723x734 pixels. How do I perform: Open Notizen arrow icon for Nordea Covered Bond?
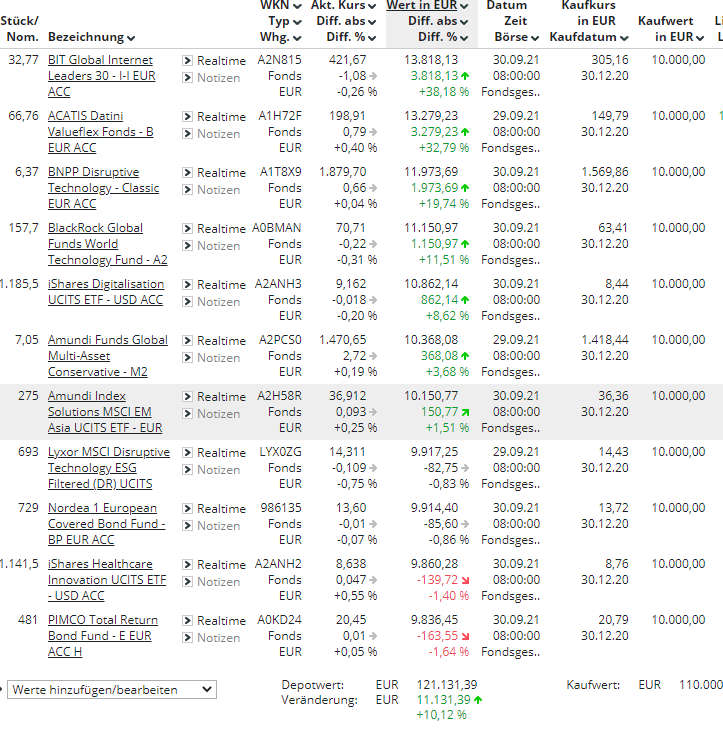[x=187, y=526]
